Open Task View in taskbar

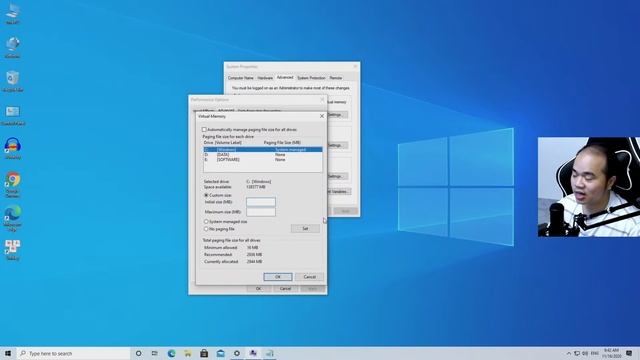tap(155, 353)
